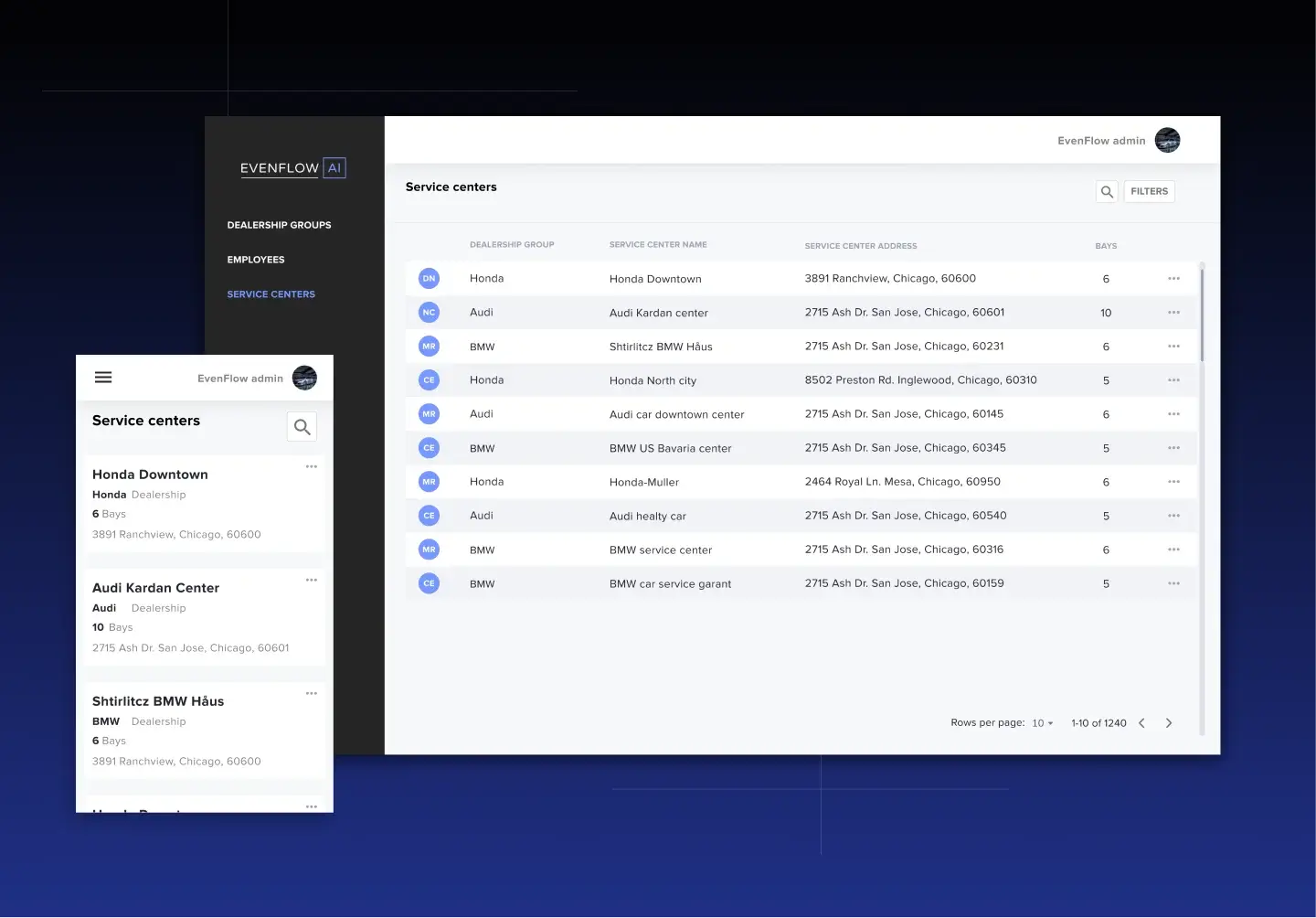1316x918 pixels.
Task: Go to the previous page of results
Action: point(1141,723)
